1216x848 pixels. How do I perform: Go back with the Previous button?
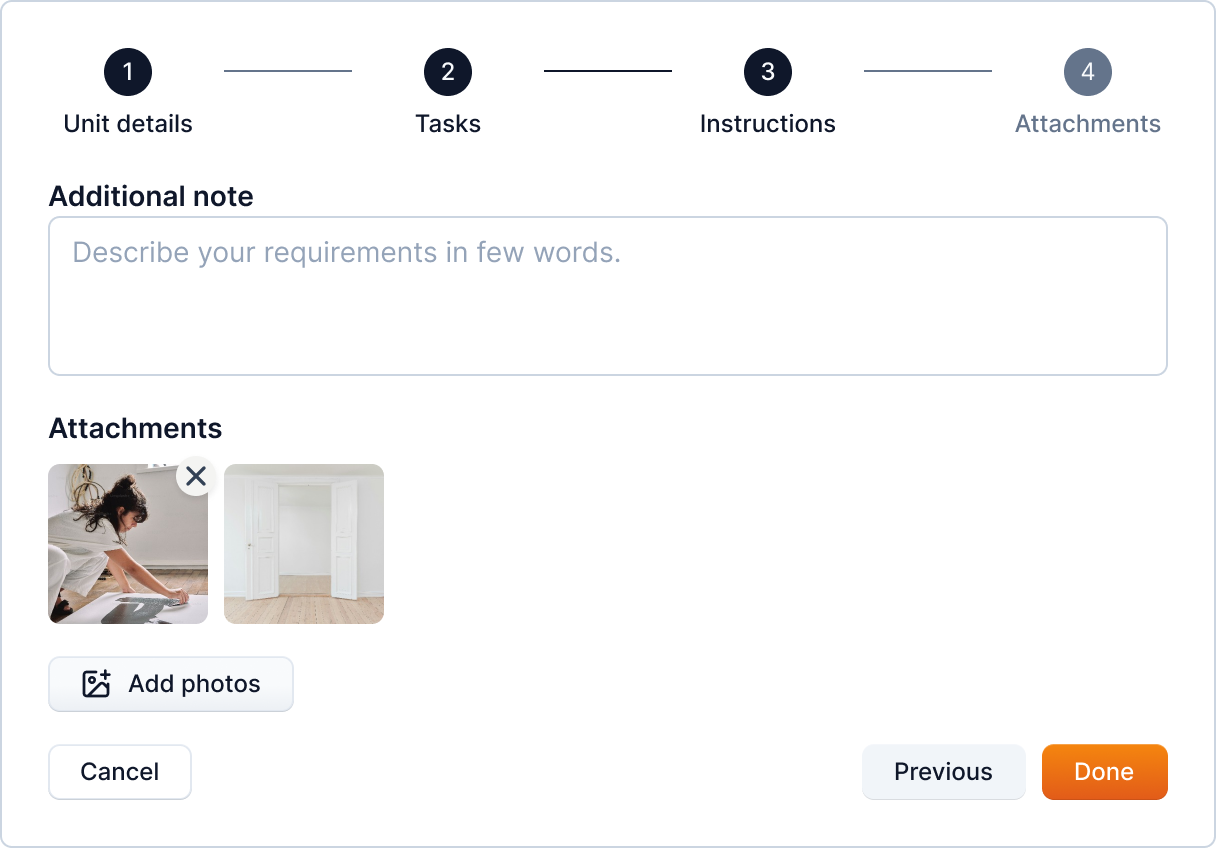pyautogui.click(x=943, y=772)
